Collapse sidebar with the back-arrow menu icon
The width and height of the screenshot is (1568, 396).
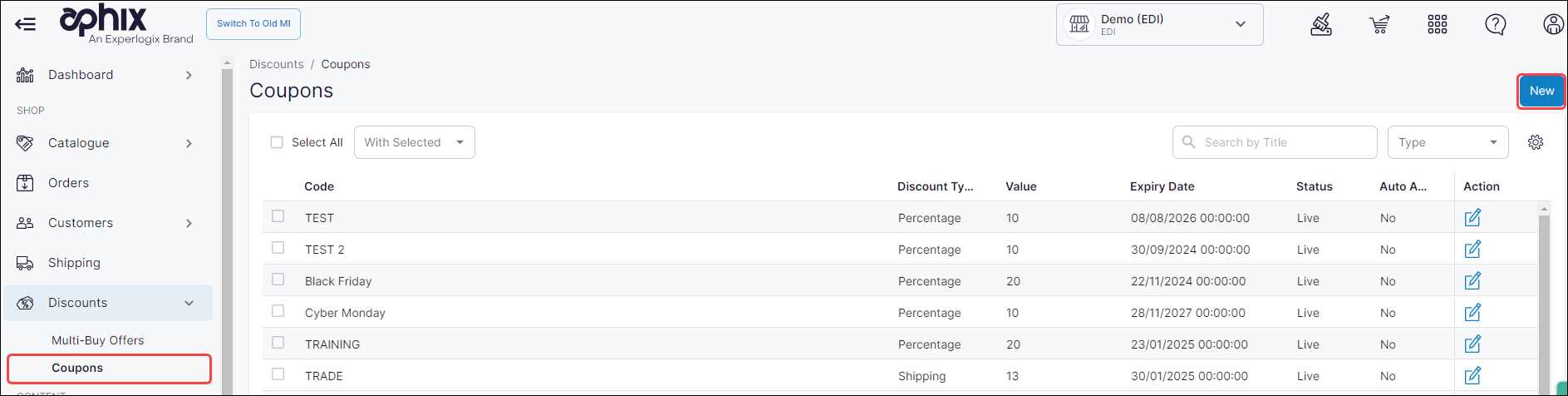coord(25,24)
